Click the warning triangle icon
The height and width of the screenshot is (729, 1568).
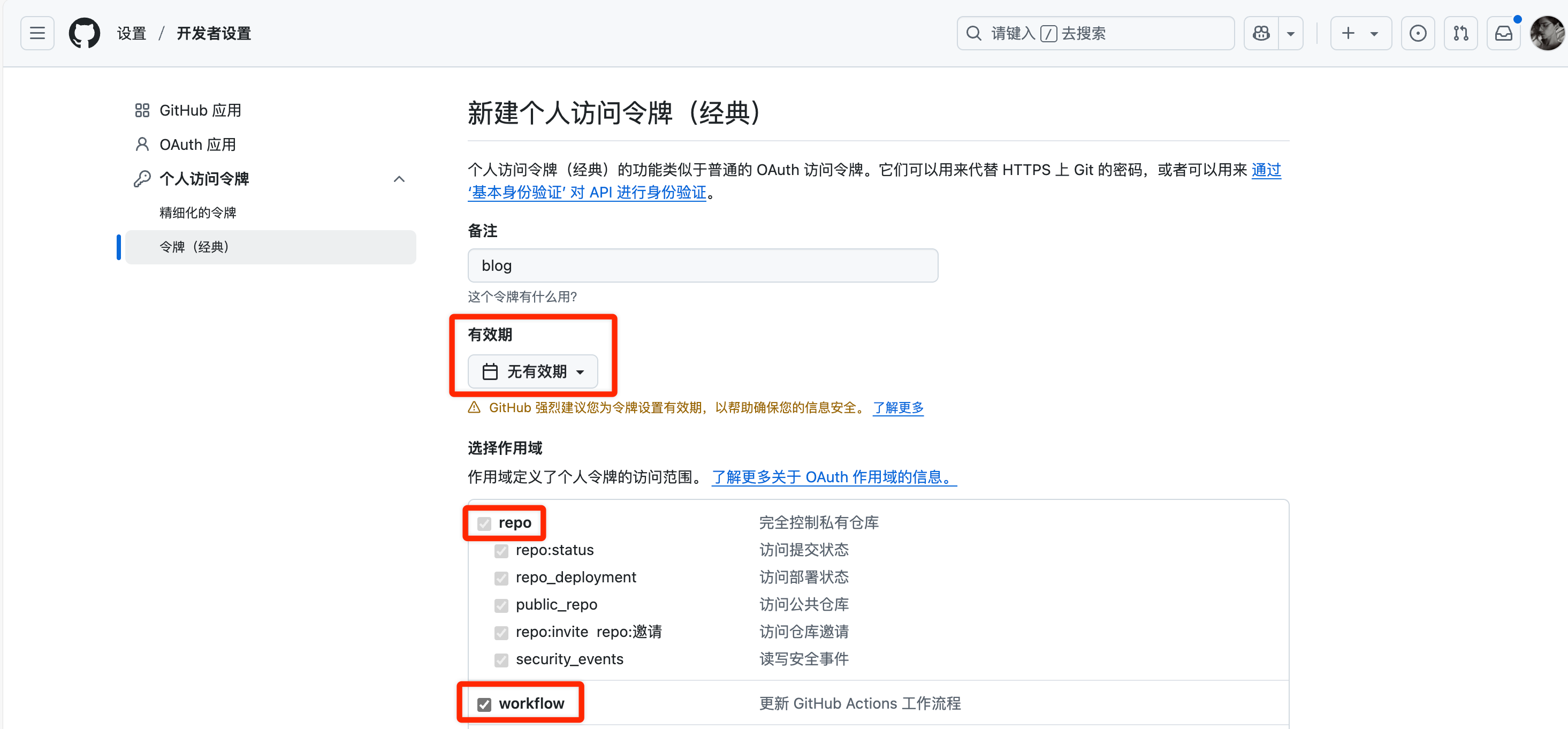474,407
